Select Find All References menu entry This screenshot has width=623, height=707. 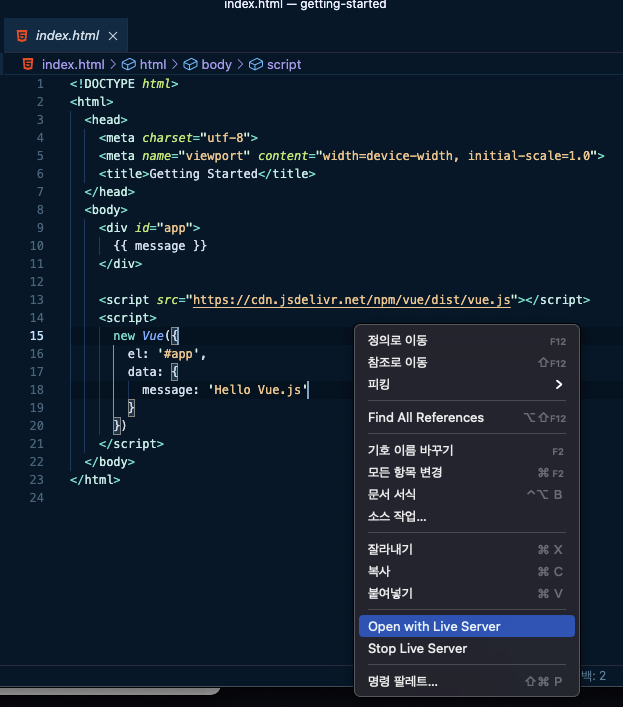click(467, 418)
